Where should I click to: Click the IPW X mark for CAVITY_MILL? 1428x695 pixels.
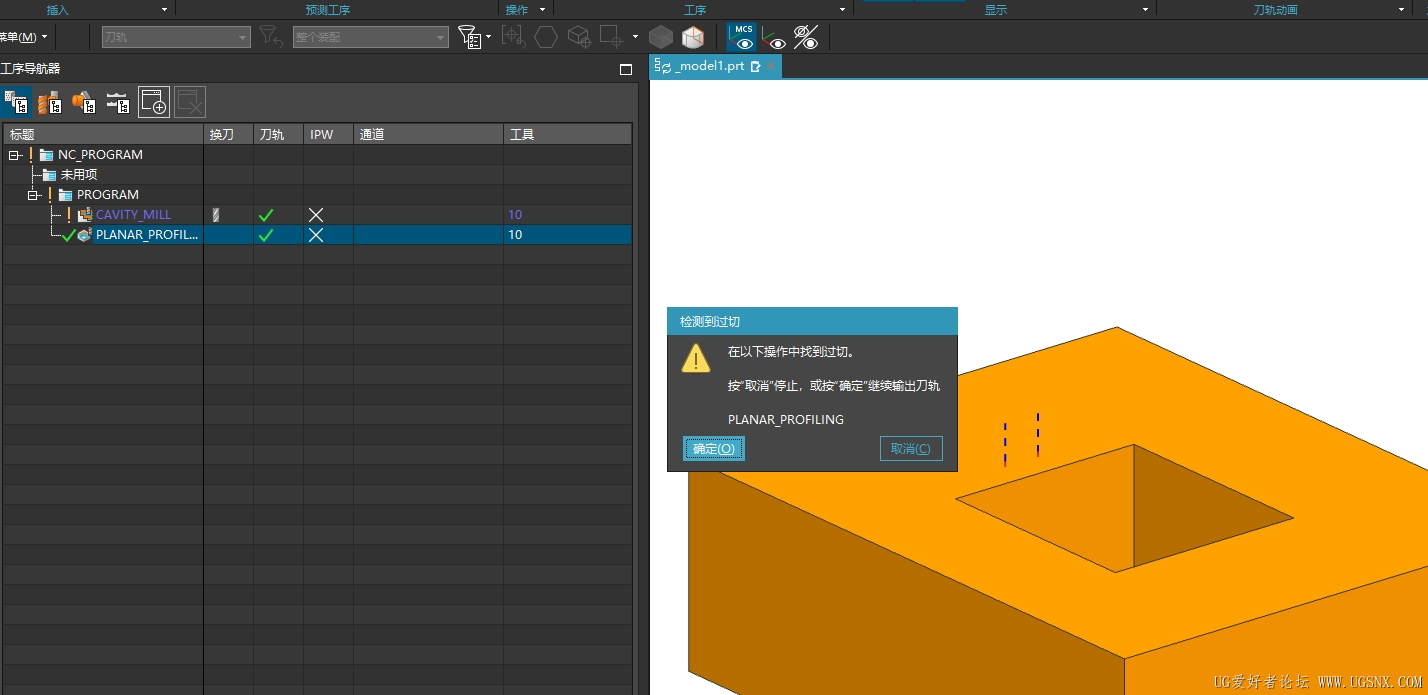pyautogui.click(x=316, y=214)
